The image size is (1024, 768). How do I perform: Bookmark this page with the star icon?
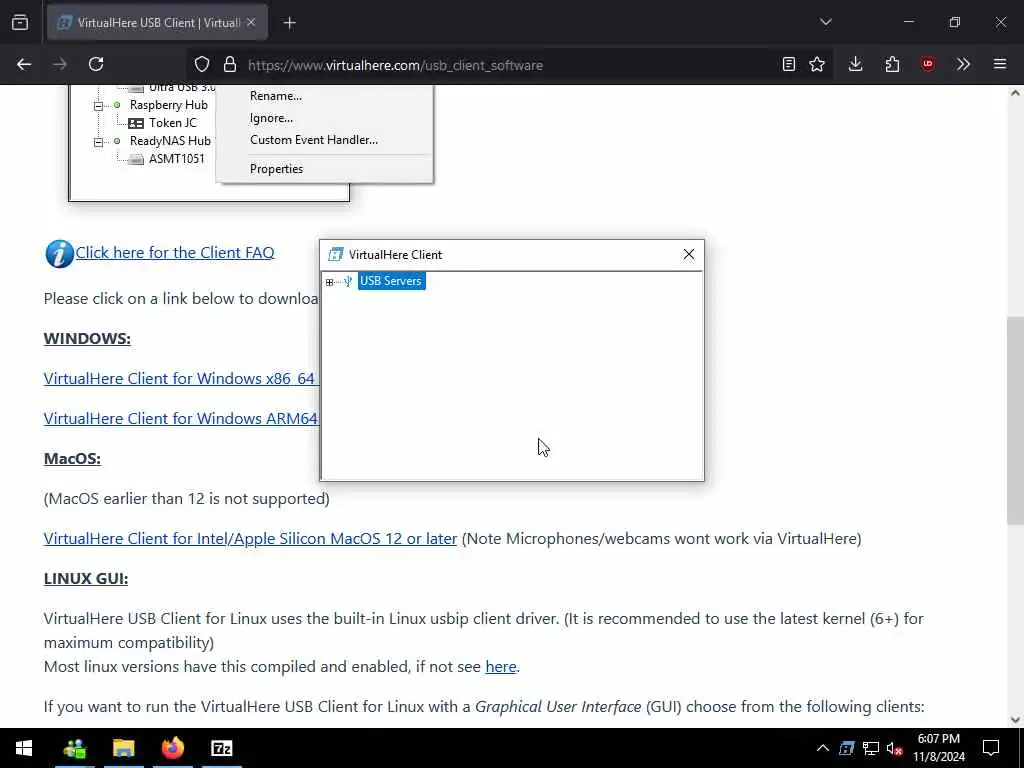pyautogui.click(x=817, y=65)
